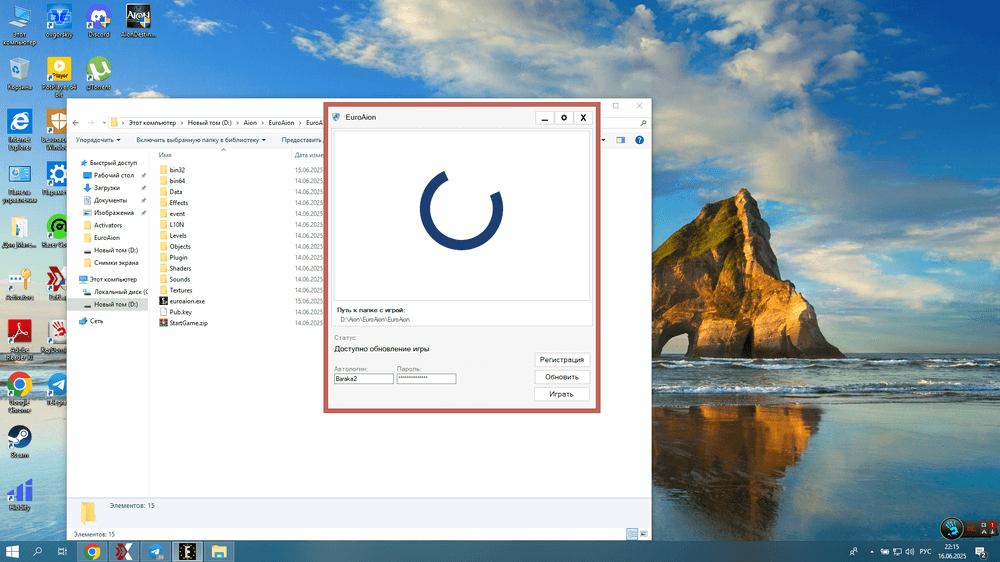
Task: Open Discord desktop shortcut
Action: tap(98, 19)
